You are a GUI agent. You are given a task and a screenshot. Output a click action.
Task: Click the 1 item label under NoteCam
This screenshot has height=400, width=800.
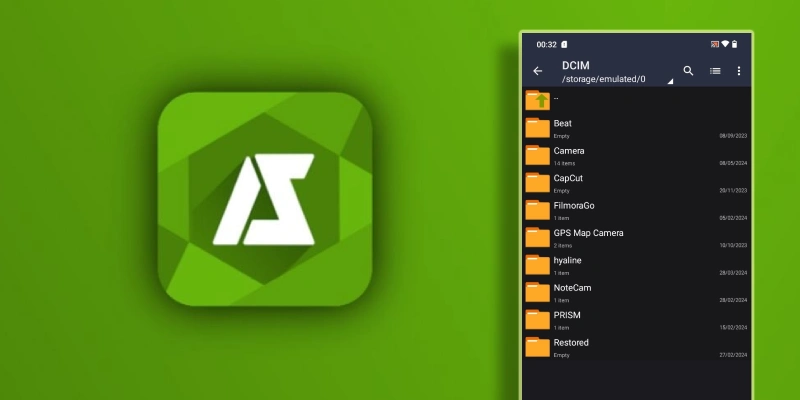pos(561,301)
